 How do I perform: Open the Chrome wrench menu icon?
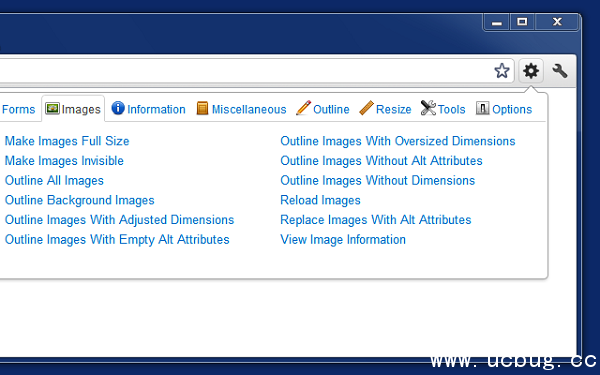[x=559, y=71]
